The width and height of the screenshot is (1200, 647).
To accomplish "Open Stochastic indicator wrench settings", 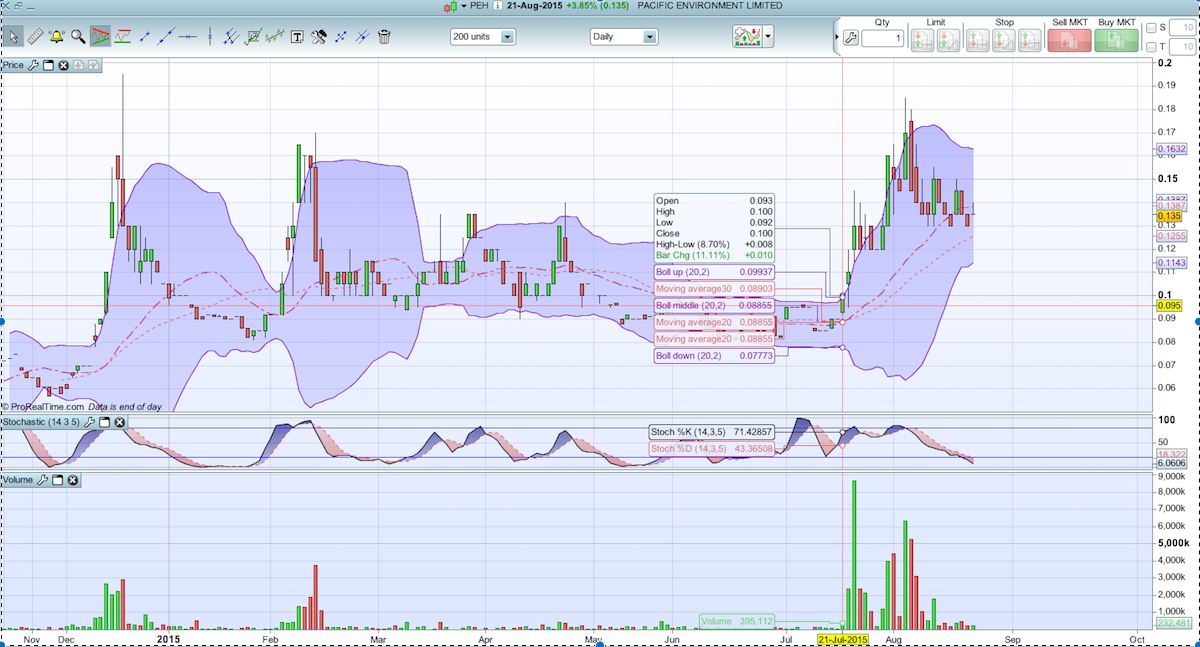I will 89,423.
